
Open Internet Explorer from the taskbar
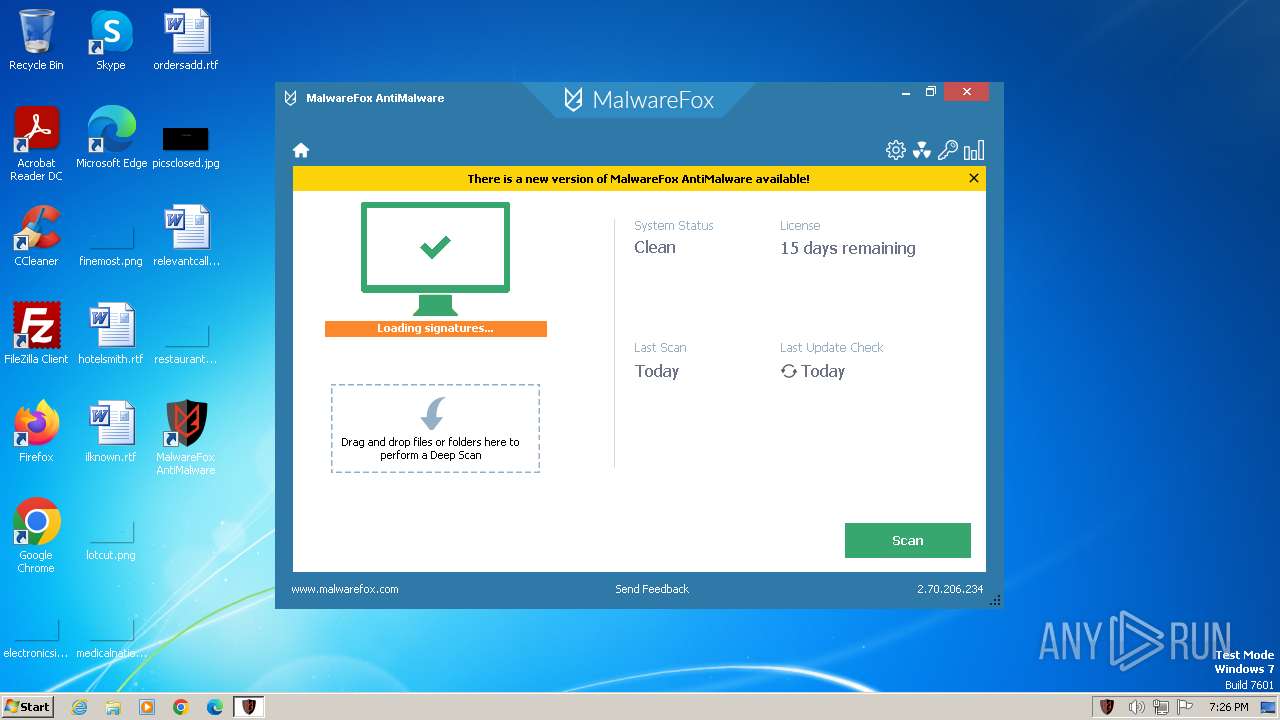[79, 707]
